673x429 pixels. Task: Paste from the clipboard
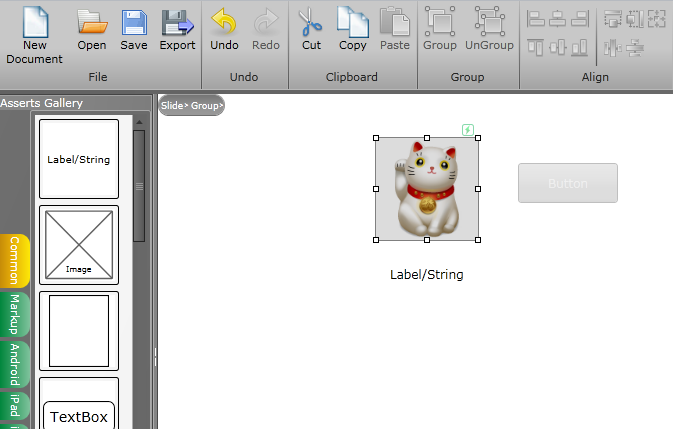click(x=394, y=29)
